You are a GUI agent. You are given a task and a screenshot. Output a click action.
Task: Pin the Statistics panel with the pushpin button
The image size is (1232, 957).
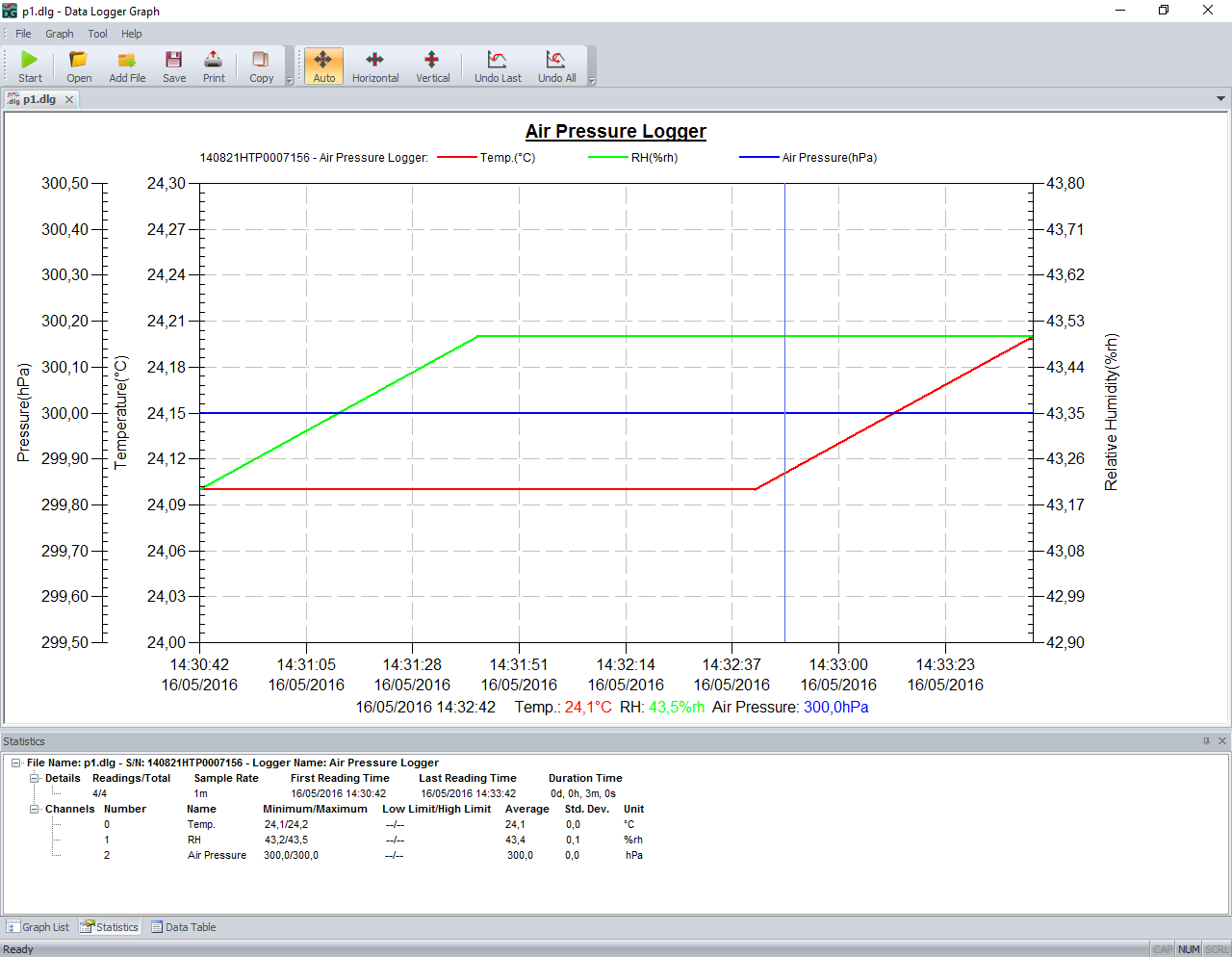pyautogui.click(x=1206, y=741)
